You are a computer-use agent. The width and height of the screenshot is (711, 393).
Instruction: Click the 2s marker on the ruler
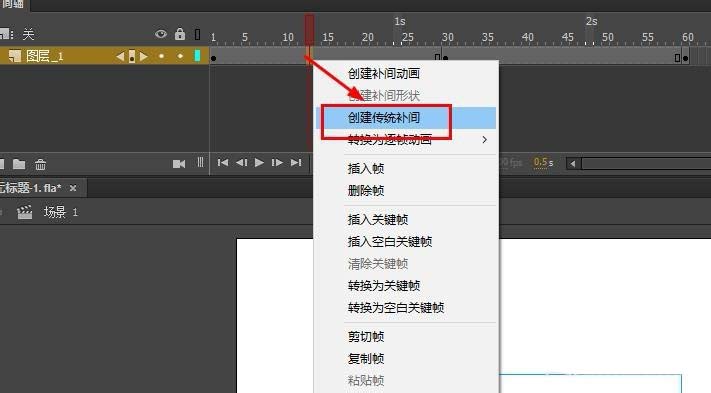[591, 21]
